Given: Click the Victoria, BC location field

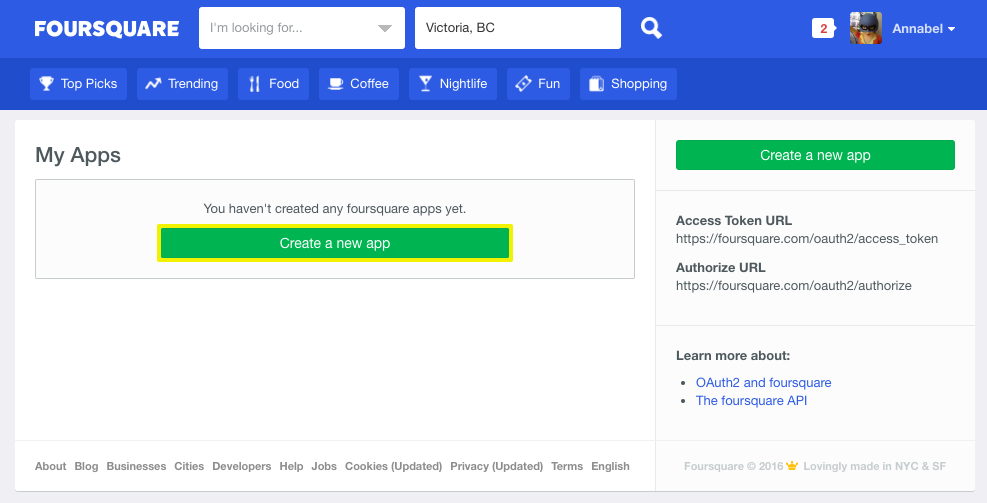Looking at the screenshot, I should click(517, 28).
